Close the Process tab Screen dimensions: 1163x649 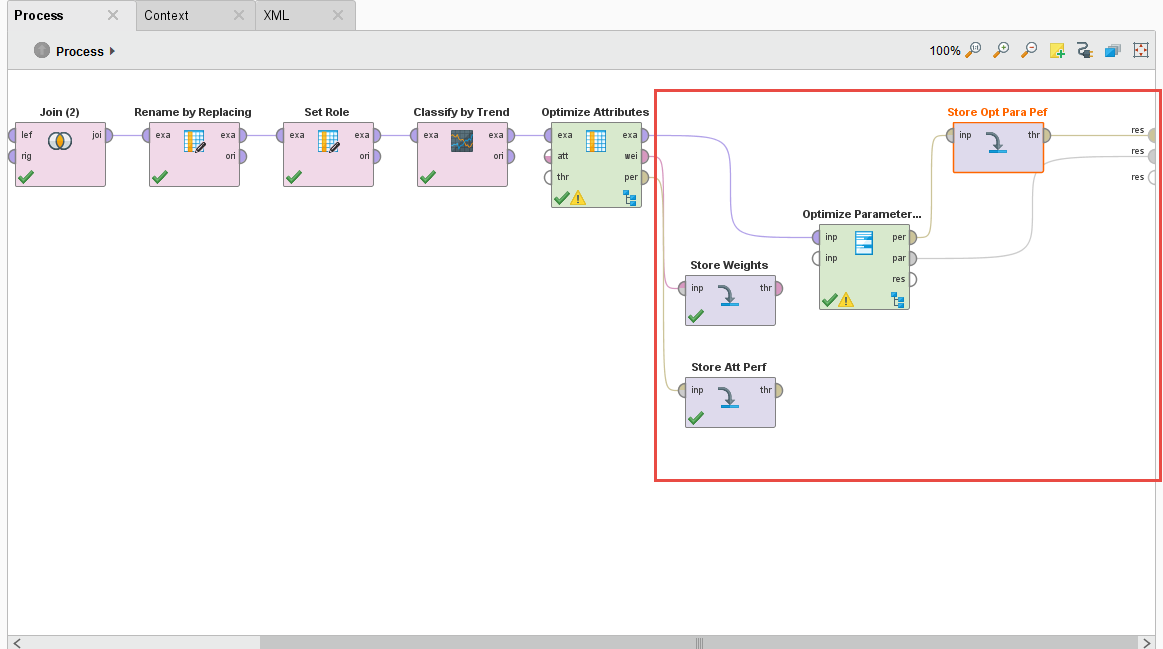(113, 15)
